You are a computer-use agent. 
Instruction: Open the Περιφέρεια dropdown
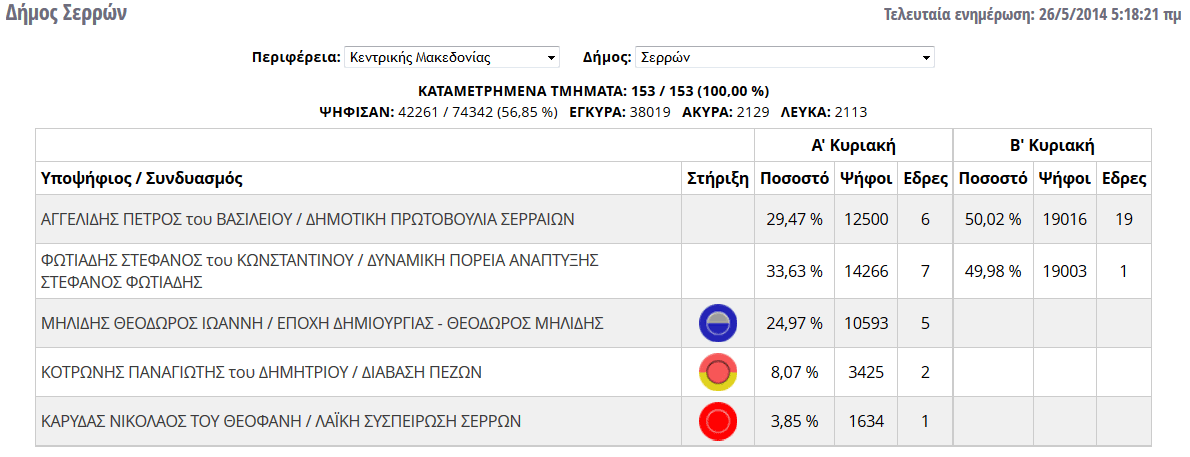click(x=451, y=57)
